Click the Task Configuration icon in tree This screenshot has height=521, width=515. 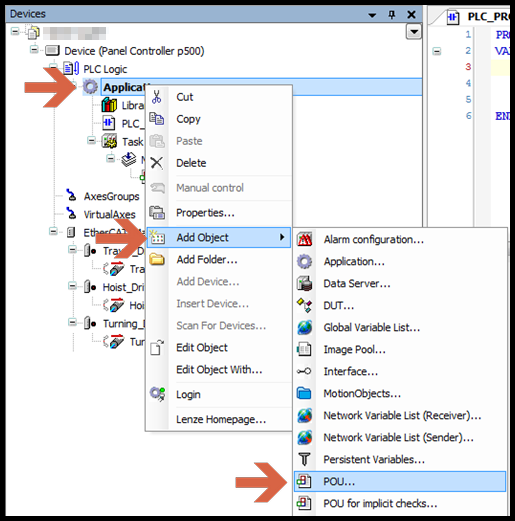pyautogui.click(x=109, y=141)
